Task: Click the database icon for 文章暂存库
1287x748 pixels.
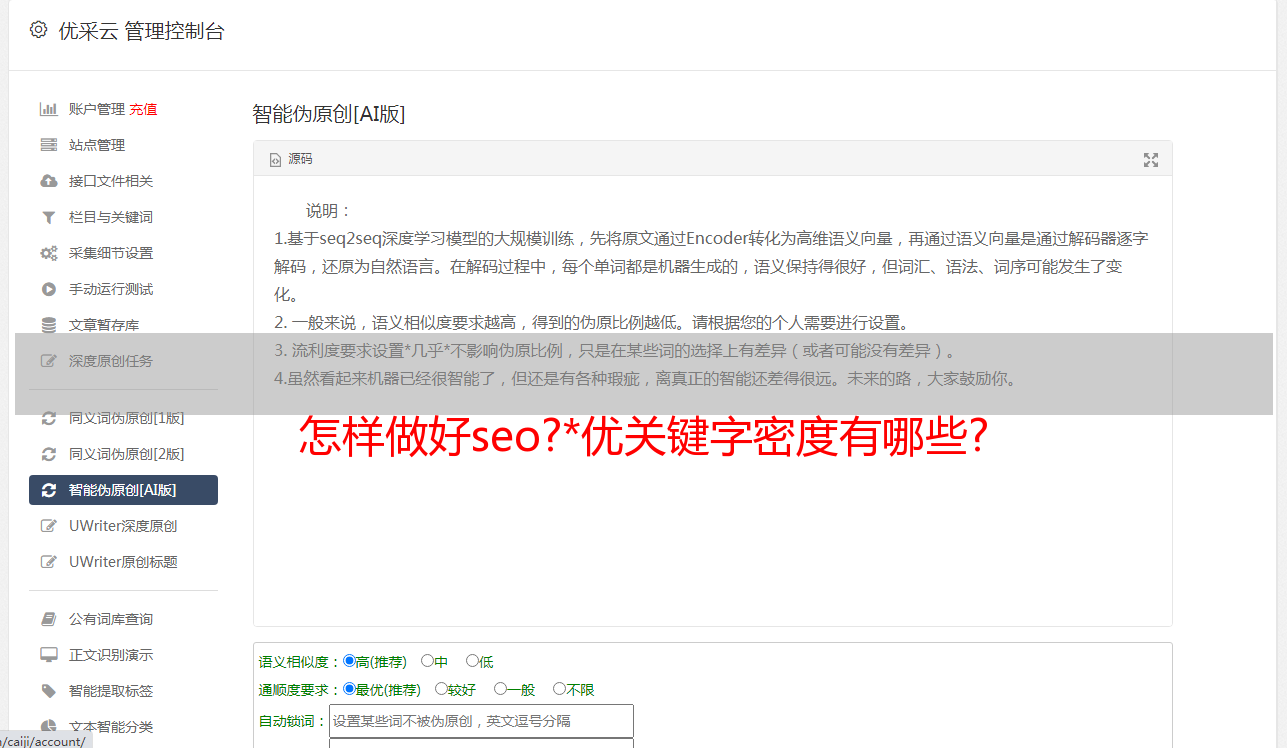Action: pyautogui.click(x=48, y=325)
